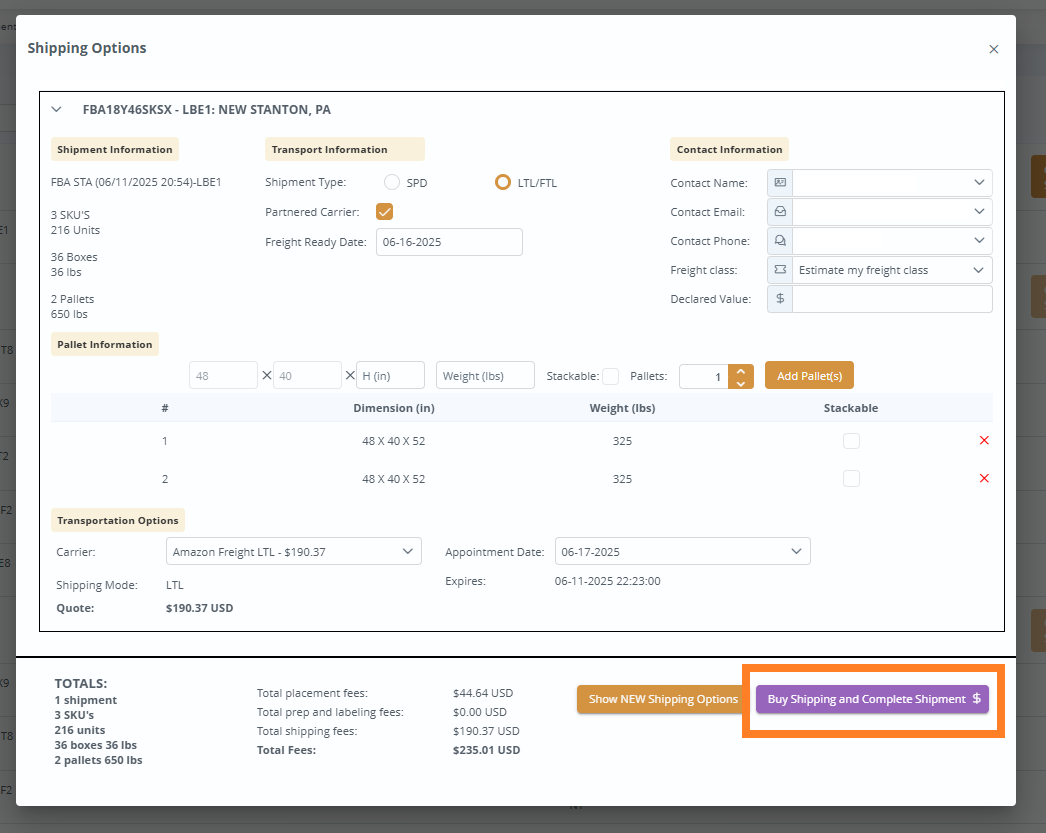Uncheck the Partnered Carrier checkbox
This screenshot has height=833, width=1046.
384,211
